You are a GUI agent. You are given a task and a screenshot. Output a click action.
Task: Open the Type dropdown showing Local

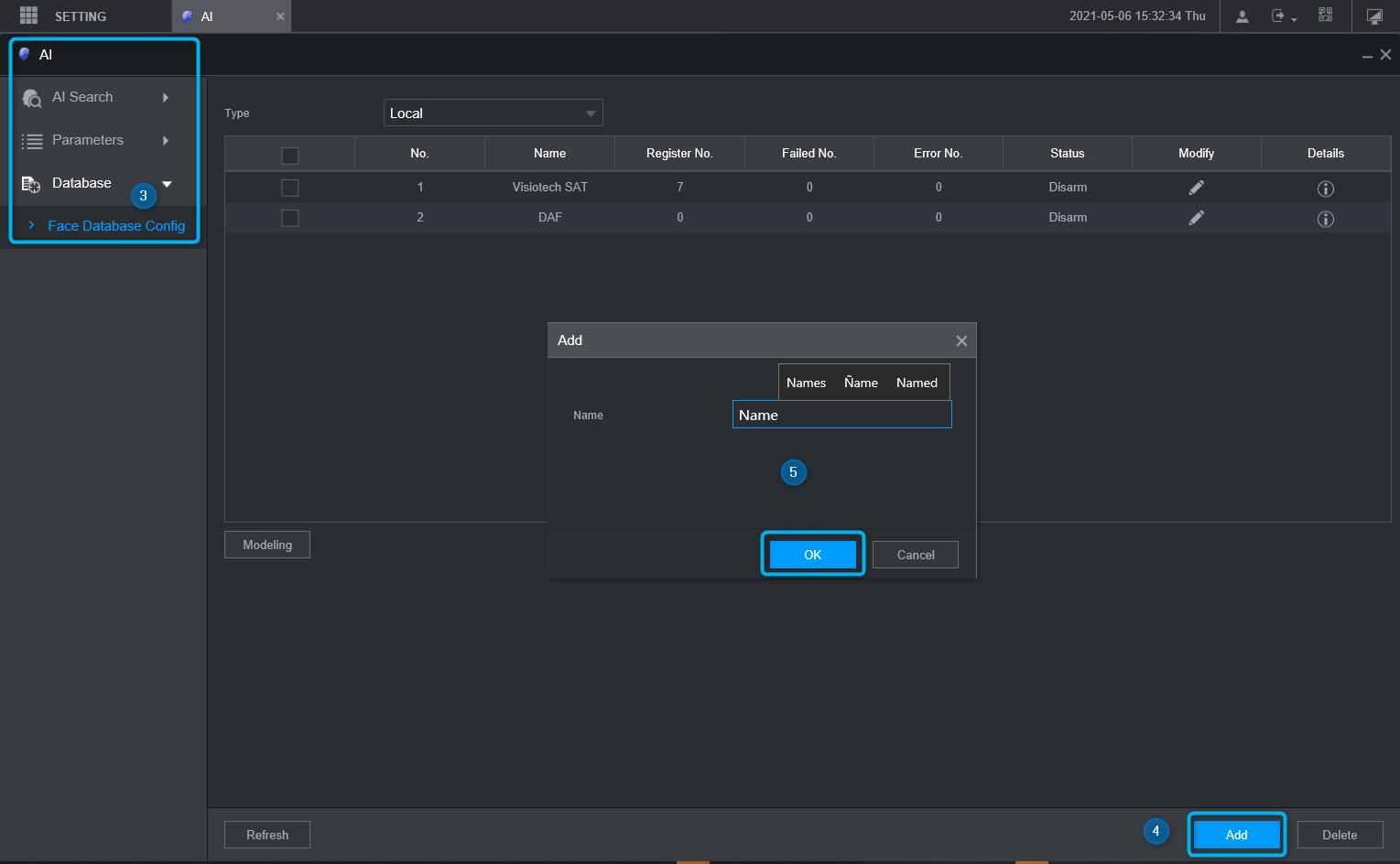coord(493,113)
